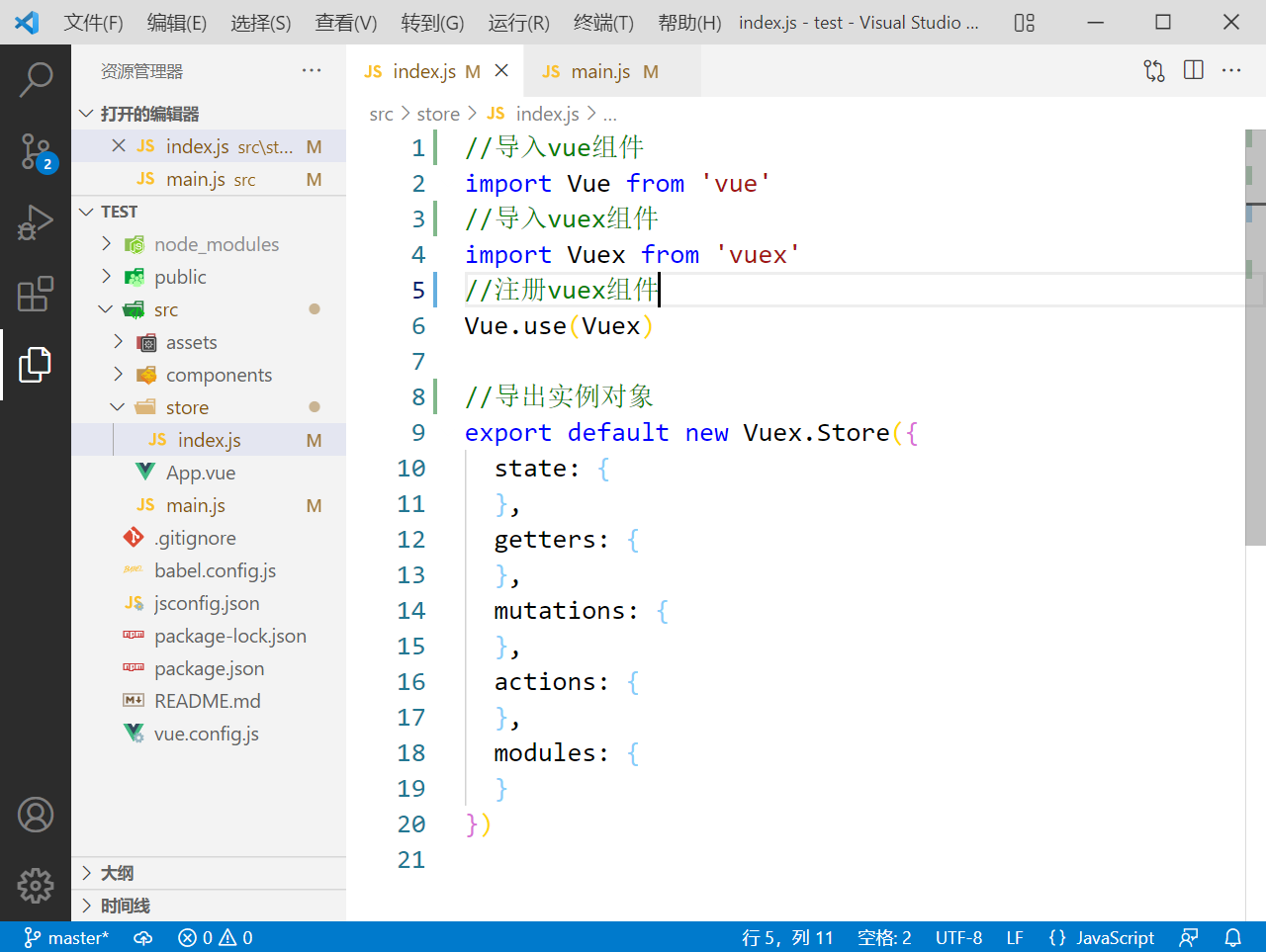Screen dimensions: 1266x952
Task: Synchronize changes cloud icon in status bar
Action: coord(143,938)
